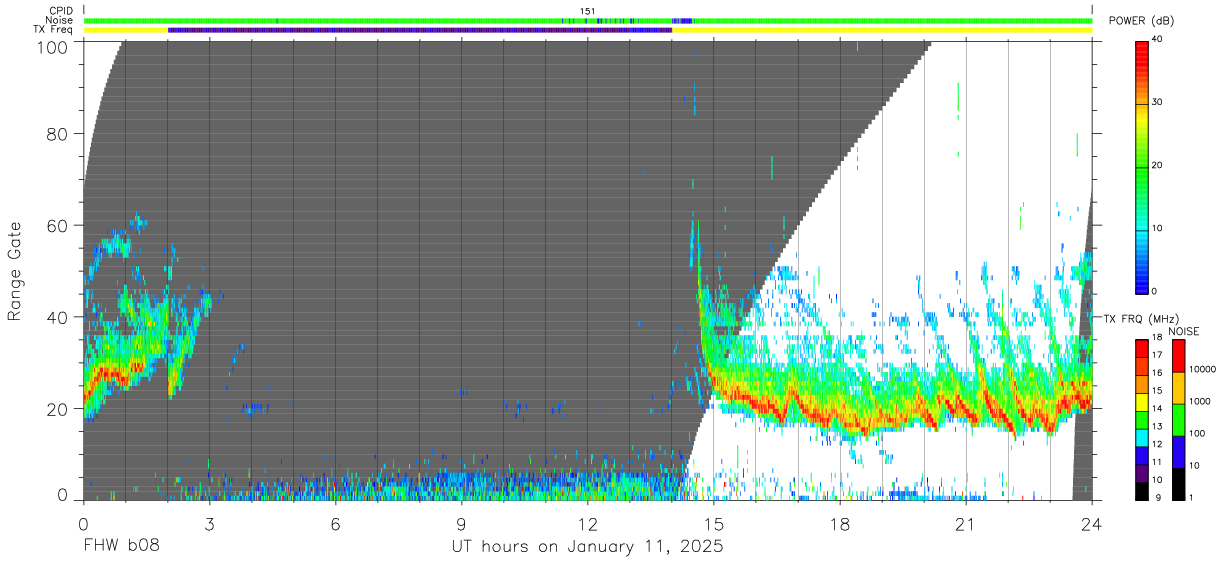This screenshot has height=567, width=1228.
Task: Click the 11 tick on the TX FRQ scale
Action: (x=1160, y=462)
